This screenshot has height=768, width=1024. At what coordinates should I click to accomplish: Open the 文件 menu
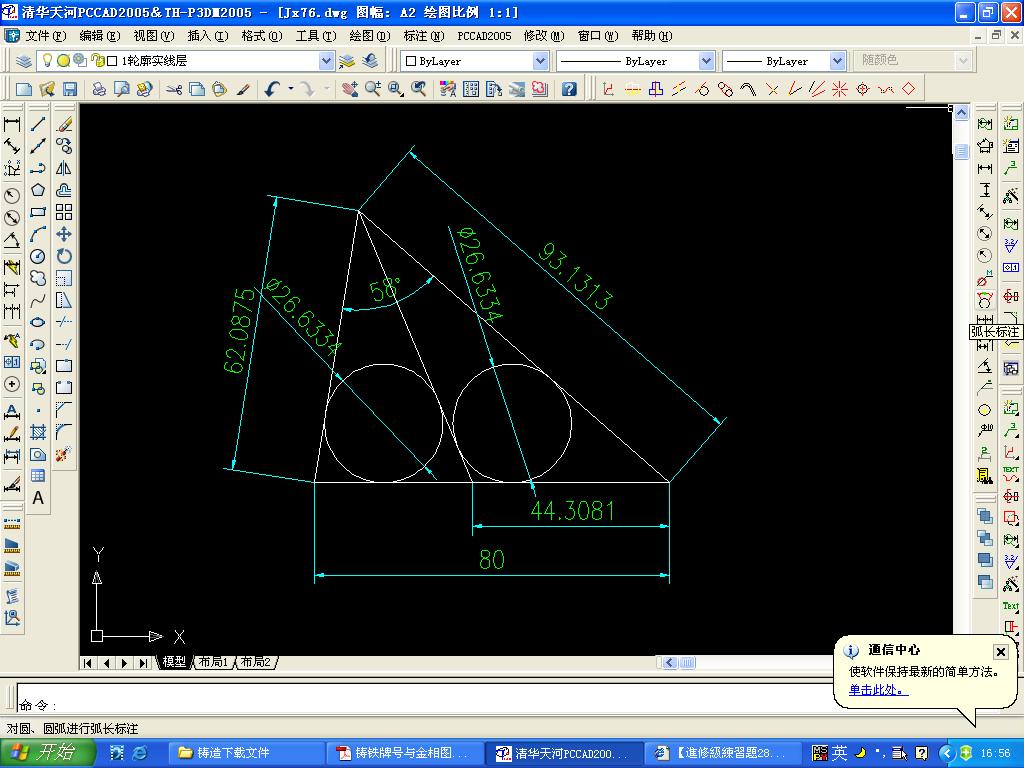click(45, 35)
